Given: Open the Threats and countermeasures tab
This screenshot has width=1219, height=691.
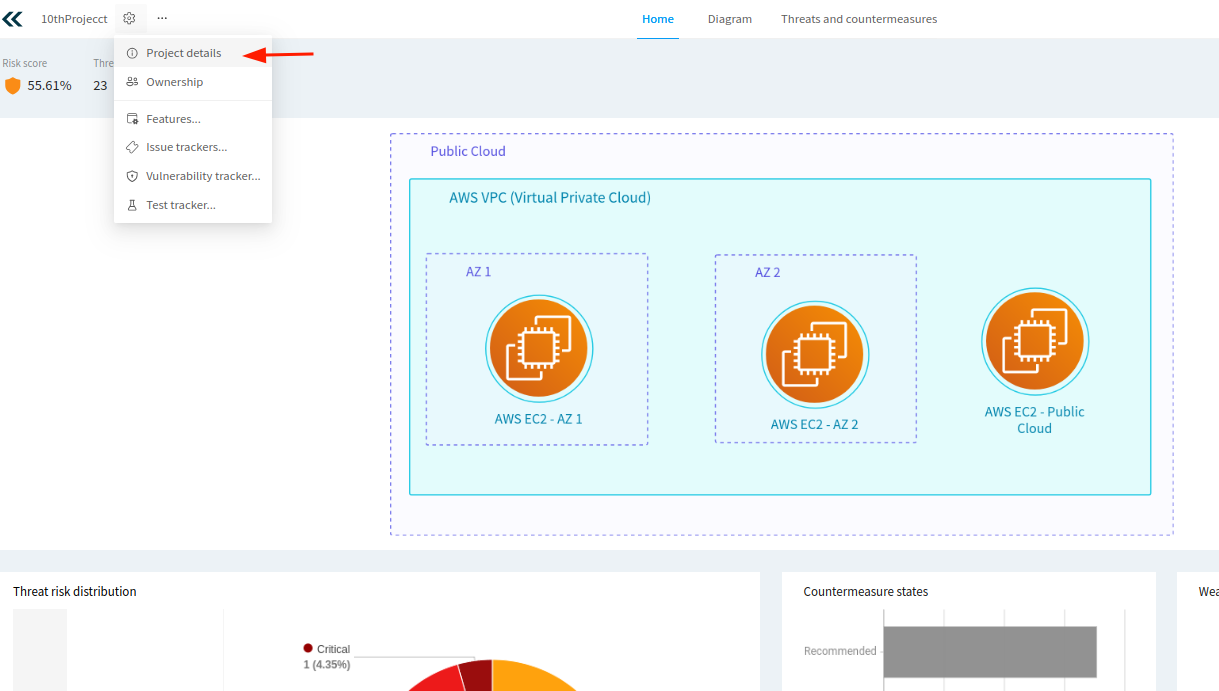Looking at the screenshot, I should tap(859, 19).
